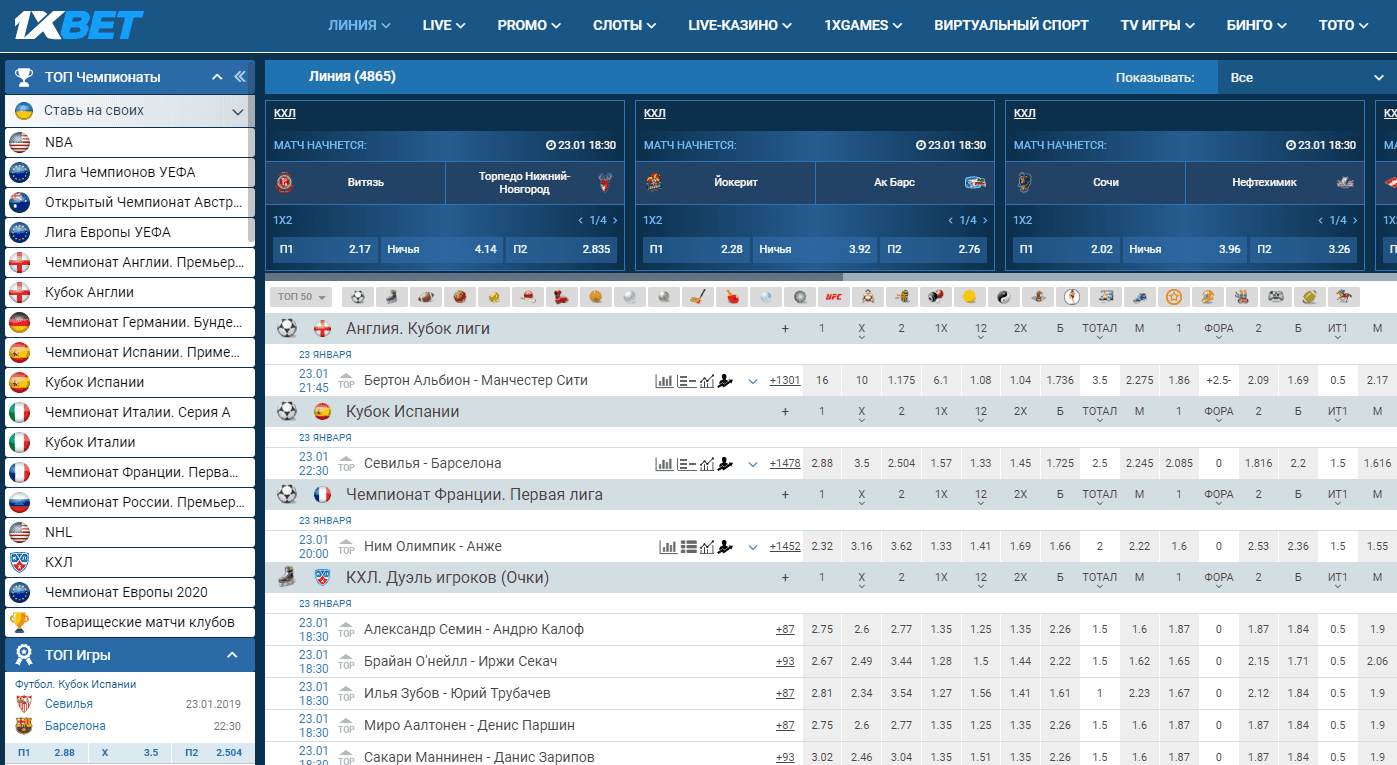Toggle TOP marker for Брайан О'нейлл - Иржи Секач
Image resolution: width=1397 pixels, height=765 pixels.
point(346,662)
